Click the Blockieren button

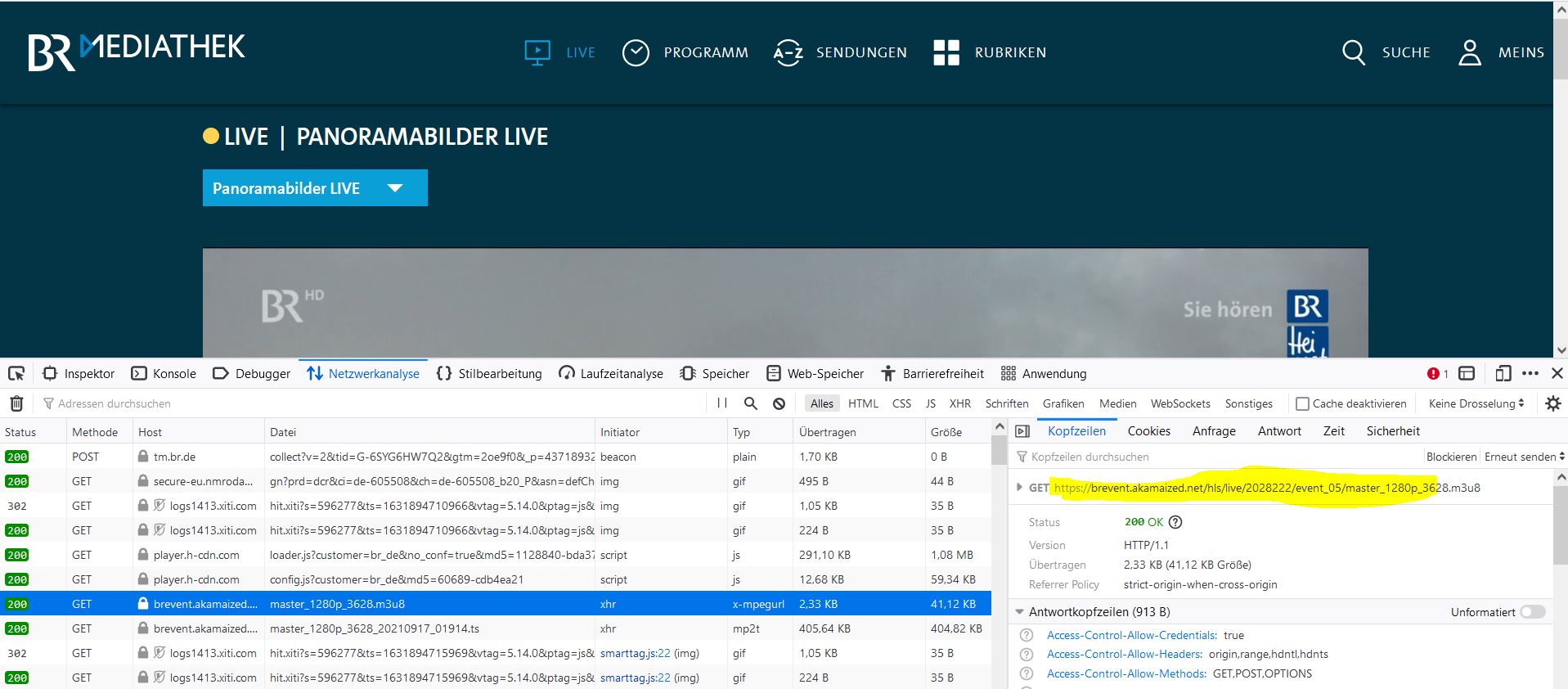[x=1451, y=457]
